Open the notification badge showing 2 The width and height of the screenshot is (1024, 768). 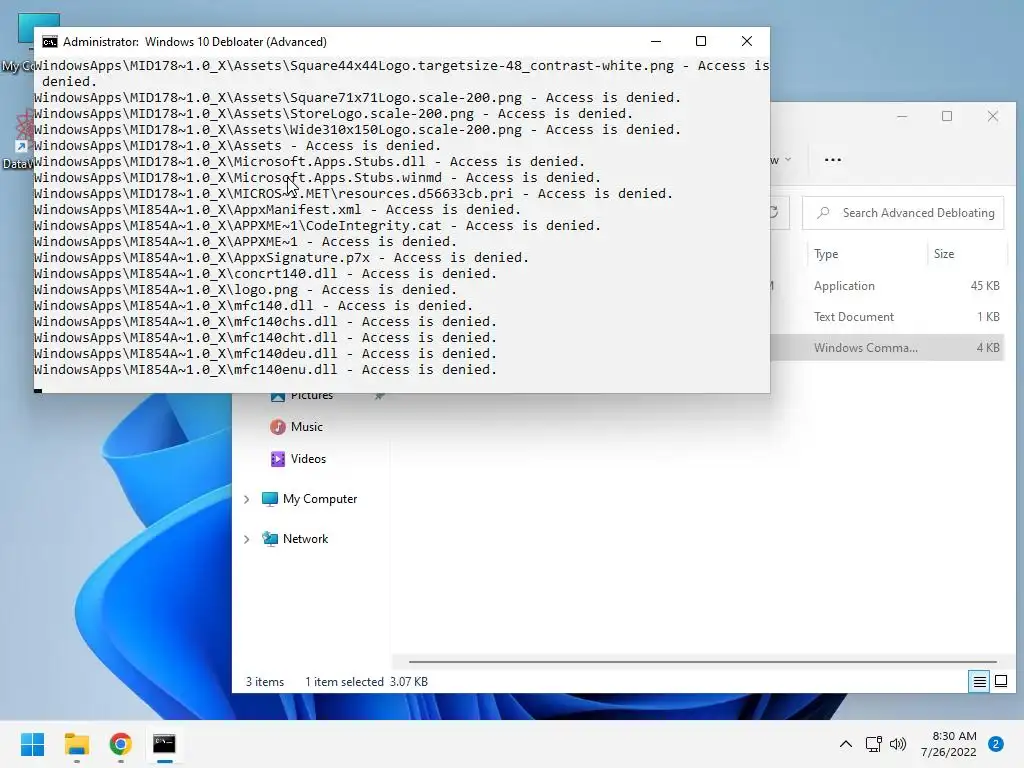(995, 744)
